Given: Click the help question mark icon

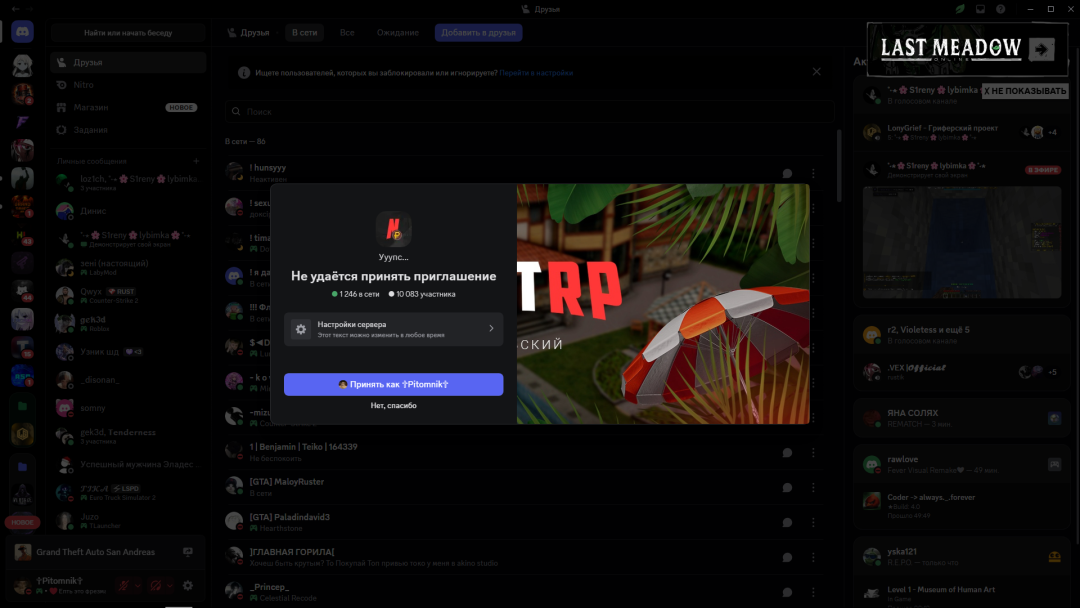Looking at the screenshot, I should coord(1000,9).
